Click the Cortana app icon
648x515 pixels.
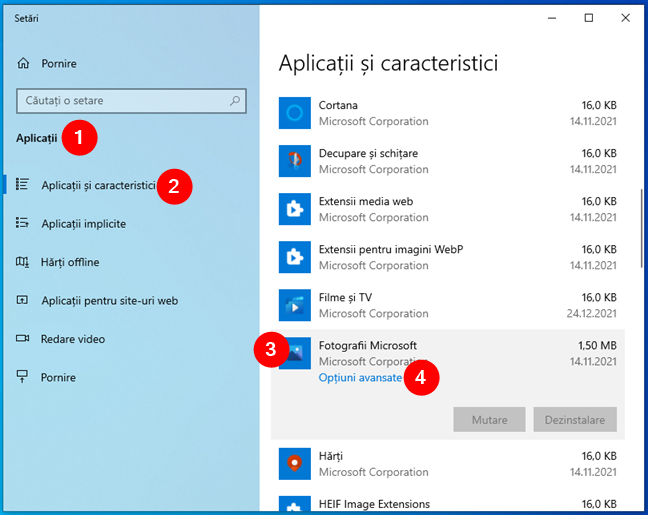click(x=295, y=113)
